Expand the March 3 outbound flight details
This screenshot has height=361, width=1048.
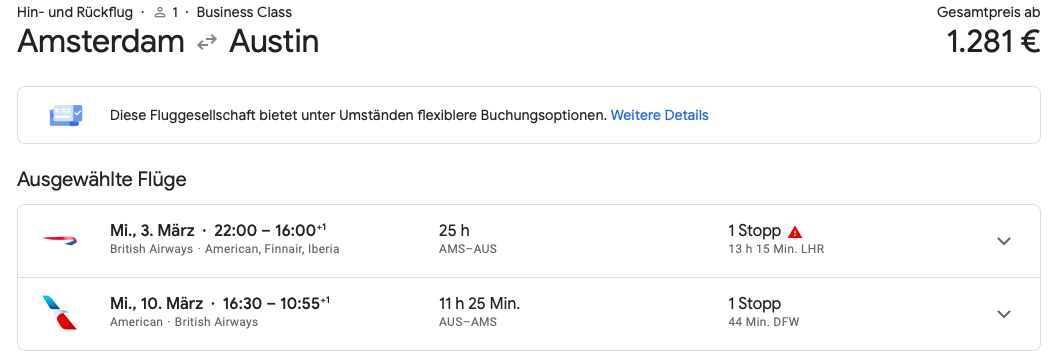[1004, 241]
